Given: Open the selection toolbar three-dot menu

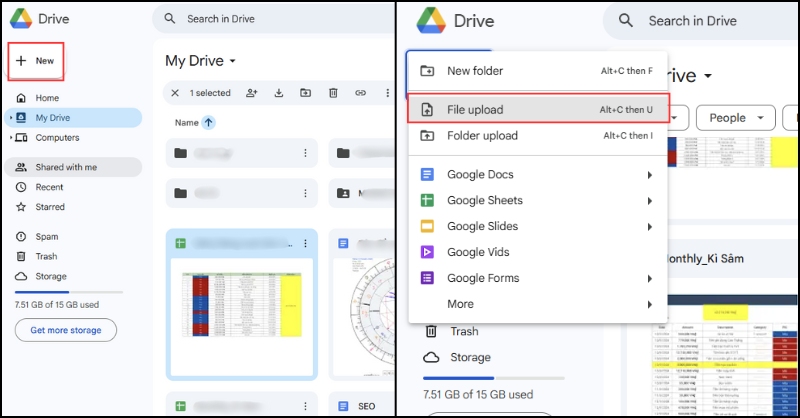Looking at the screenshot, I should pyautogui.click(x=388, y=93).
